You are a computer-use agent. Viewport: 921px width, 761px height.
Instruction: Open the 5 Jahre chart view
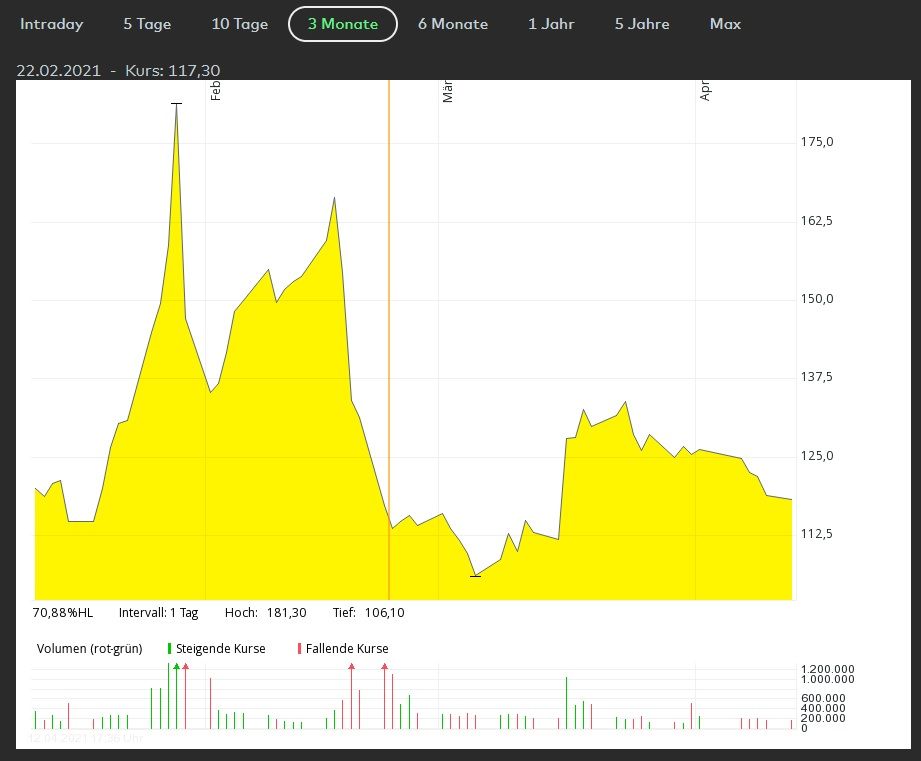[x=642, y=24]
